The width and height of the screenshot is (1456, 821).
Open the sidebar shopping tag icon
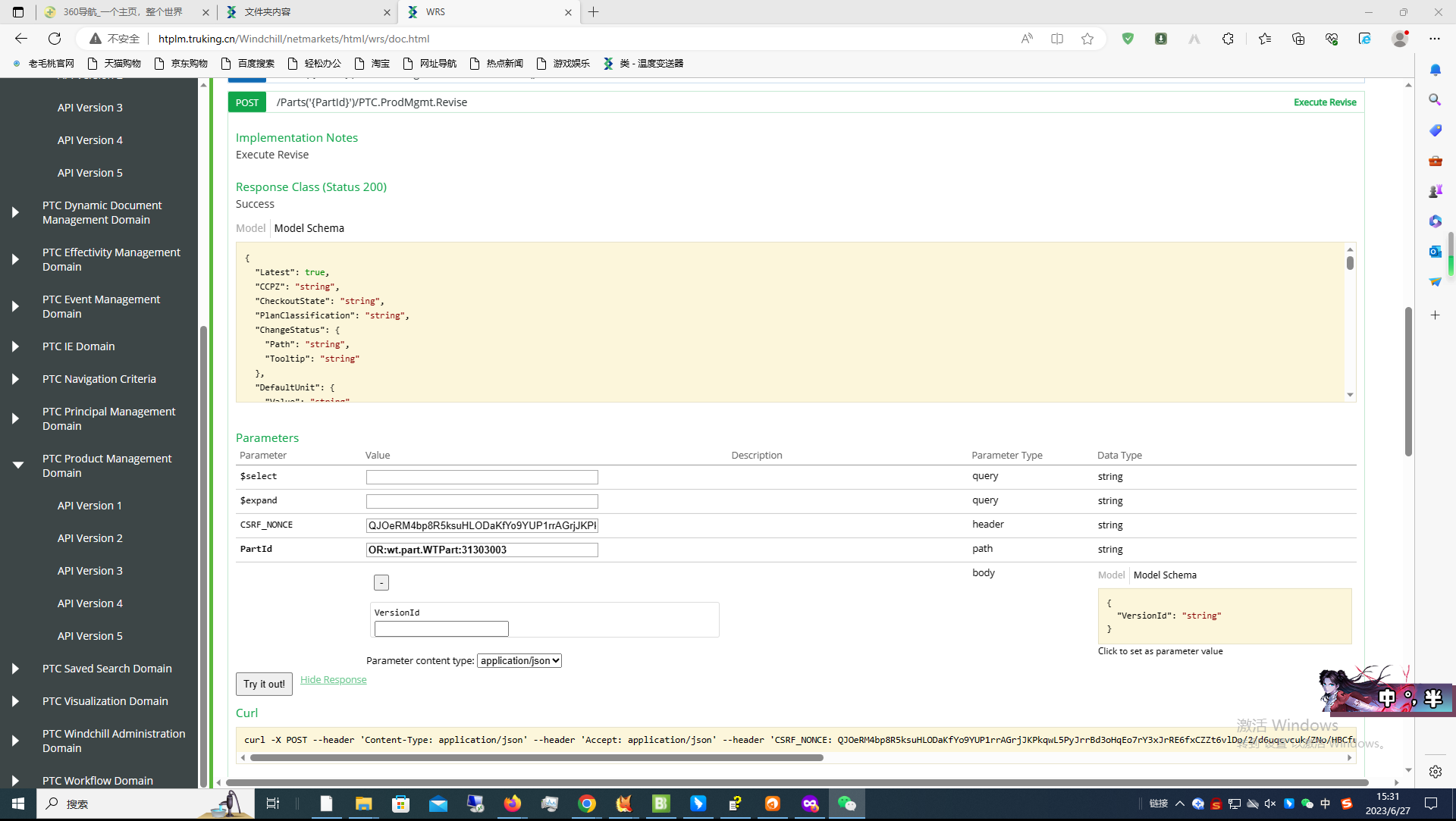click(1436, 130)
